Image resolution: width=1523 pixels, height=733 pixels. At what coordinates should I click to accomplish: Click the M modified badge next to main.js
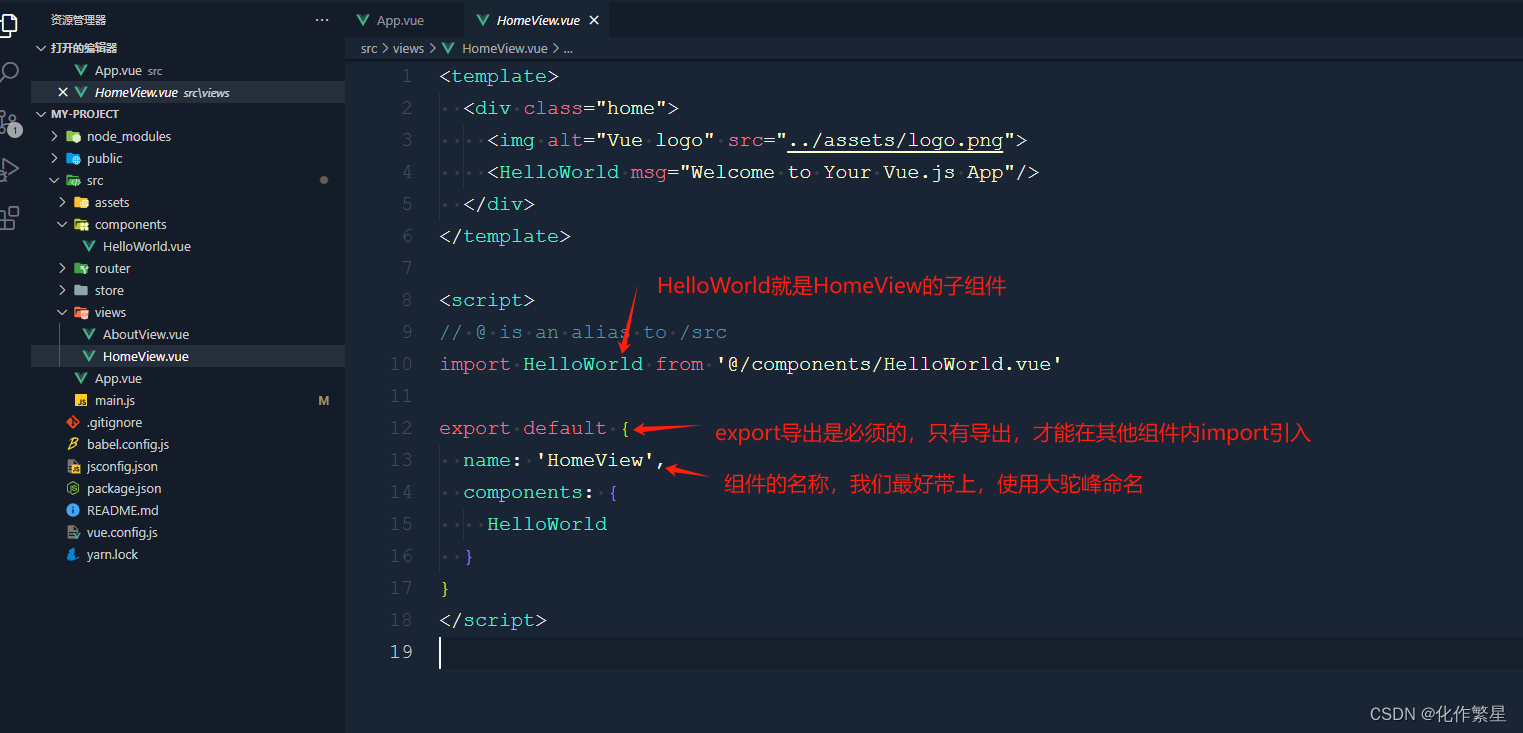click(x=323, y=400)
